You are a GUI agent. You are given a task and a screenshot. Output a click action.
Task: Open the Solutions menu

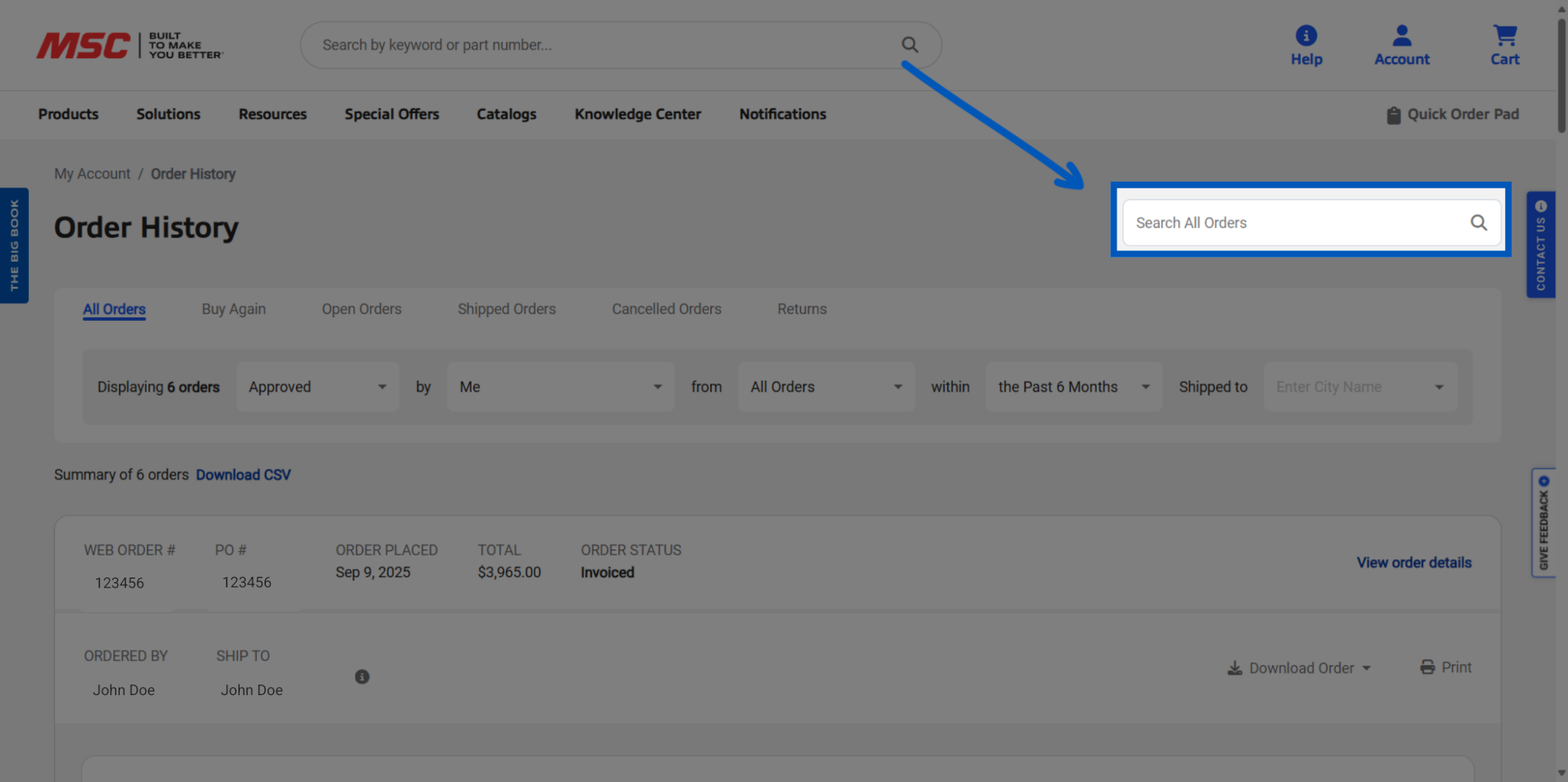click(168, 114)
